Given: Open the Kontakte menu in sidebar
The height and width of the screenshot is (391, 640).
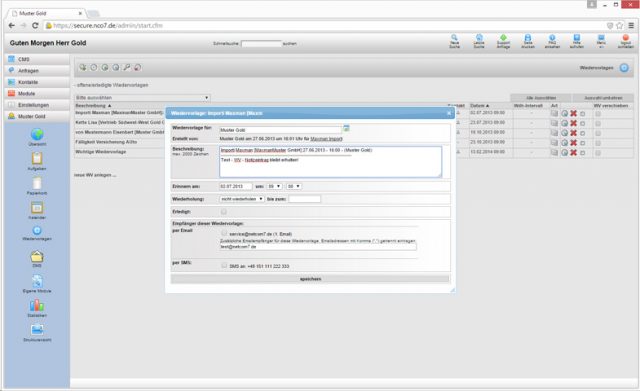Looking at the screenshot, I should click(x=38, y=82).
